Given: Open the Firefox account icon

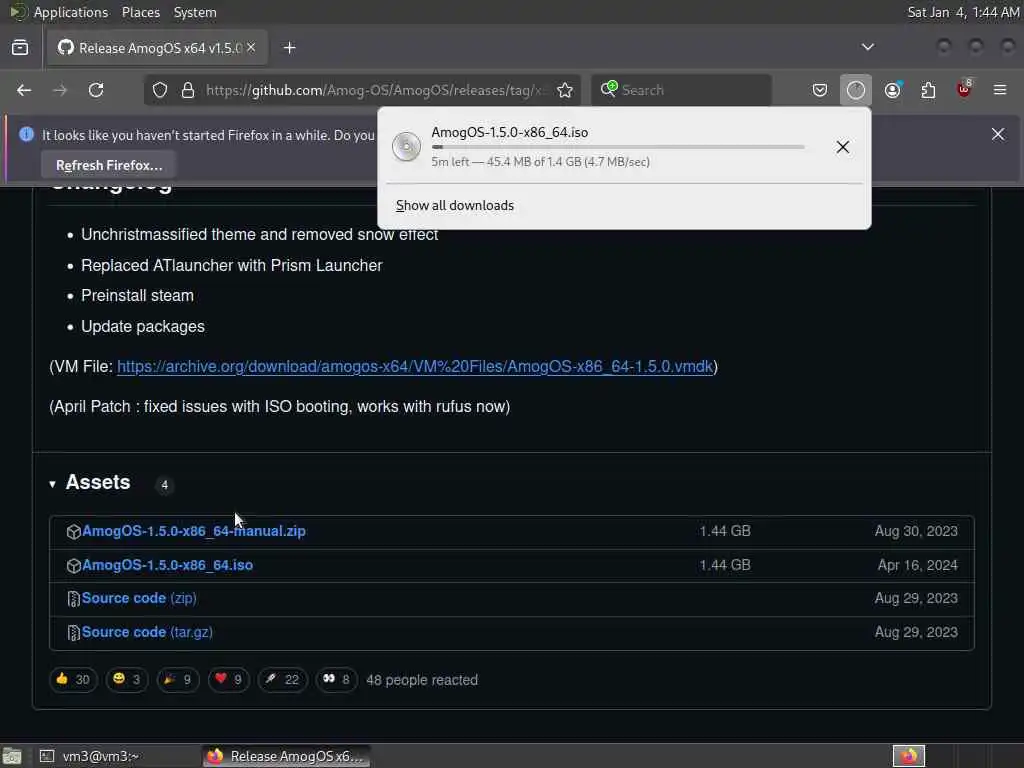Looking at the screenshot, I should [x=893, y=90].
